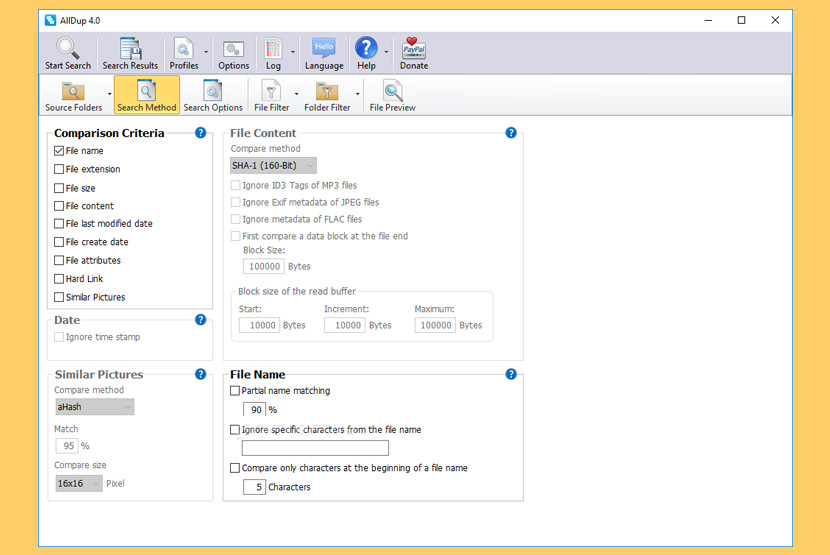Click the Characters count field showing 5
Screen dimensions: 830x555
coord(255,487)
